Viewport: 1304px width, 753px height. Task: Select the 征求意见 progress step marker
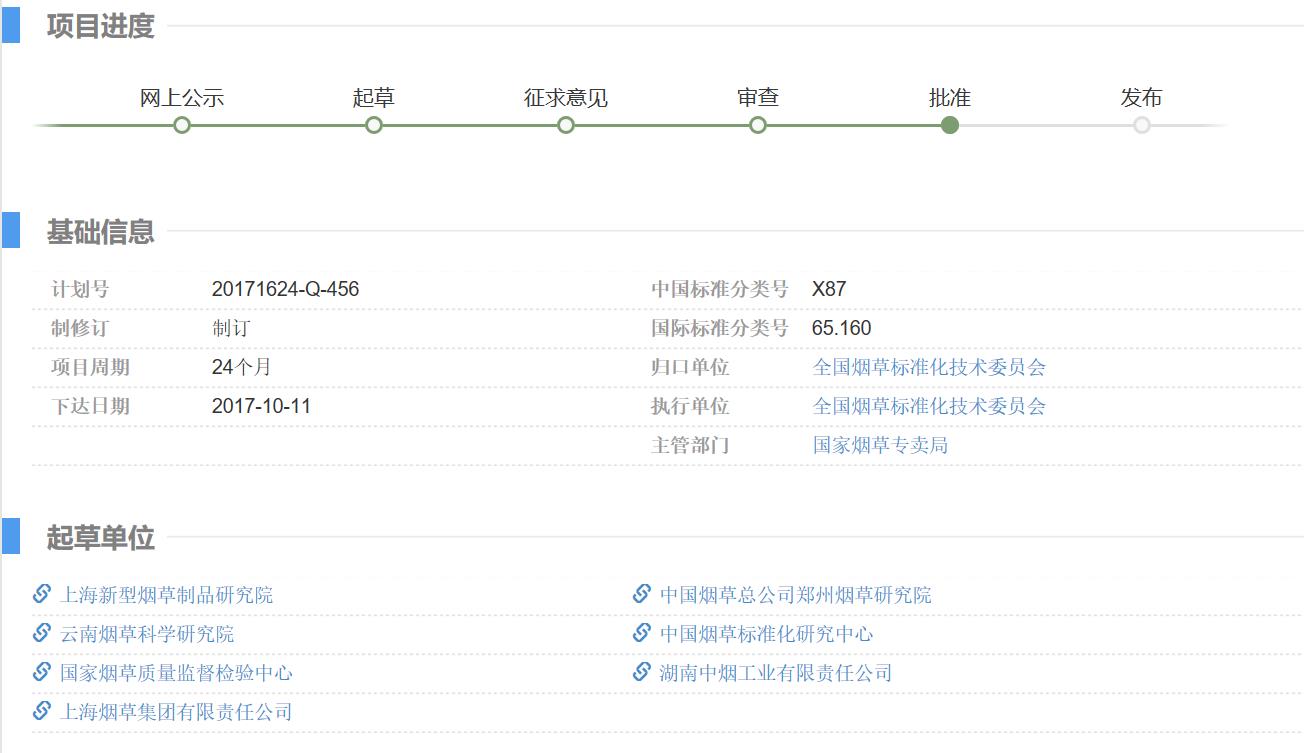point(566,125)
